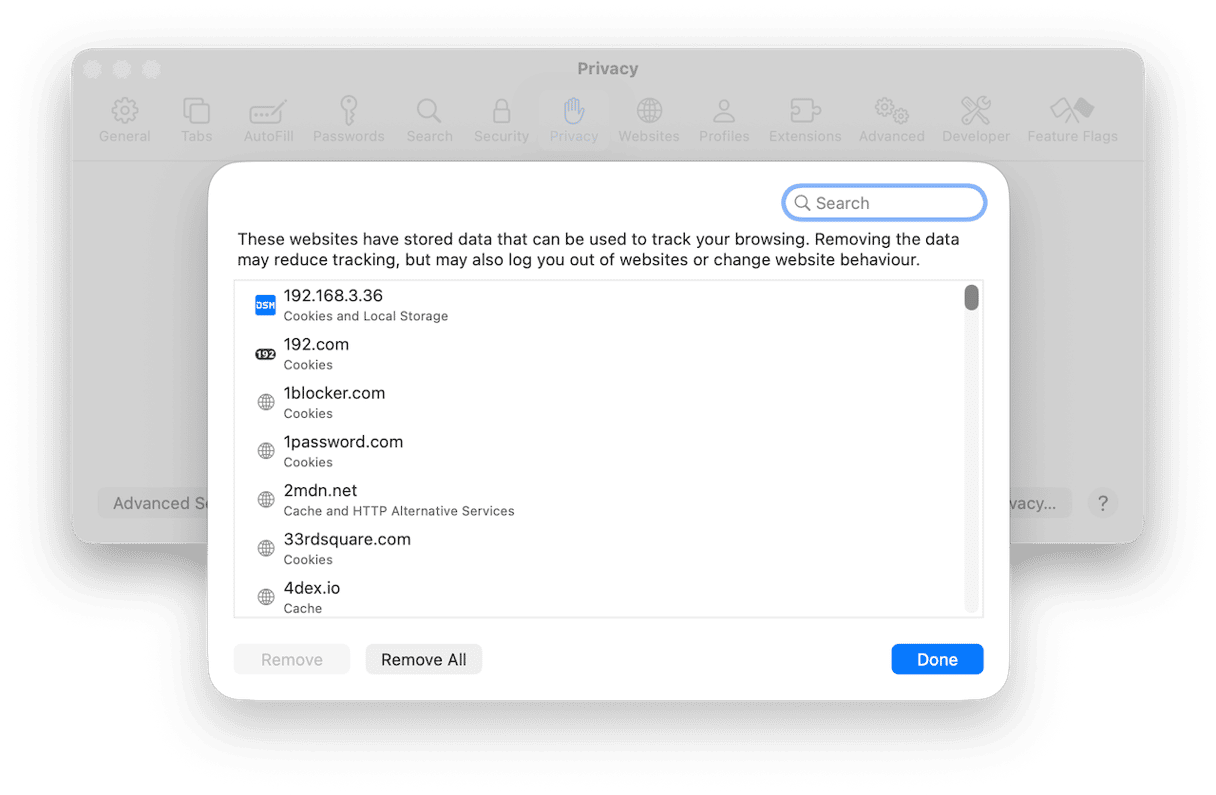Switch to the Profiles tab

coord(724,120)
